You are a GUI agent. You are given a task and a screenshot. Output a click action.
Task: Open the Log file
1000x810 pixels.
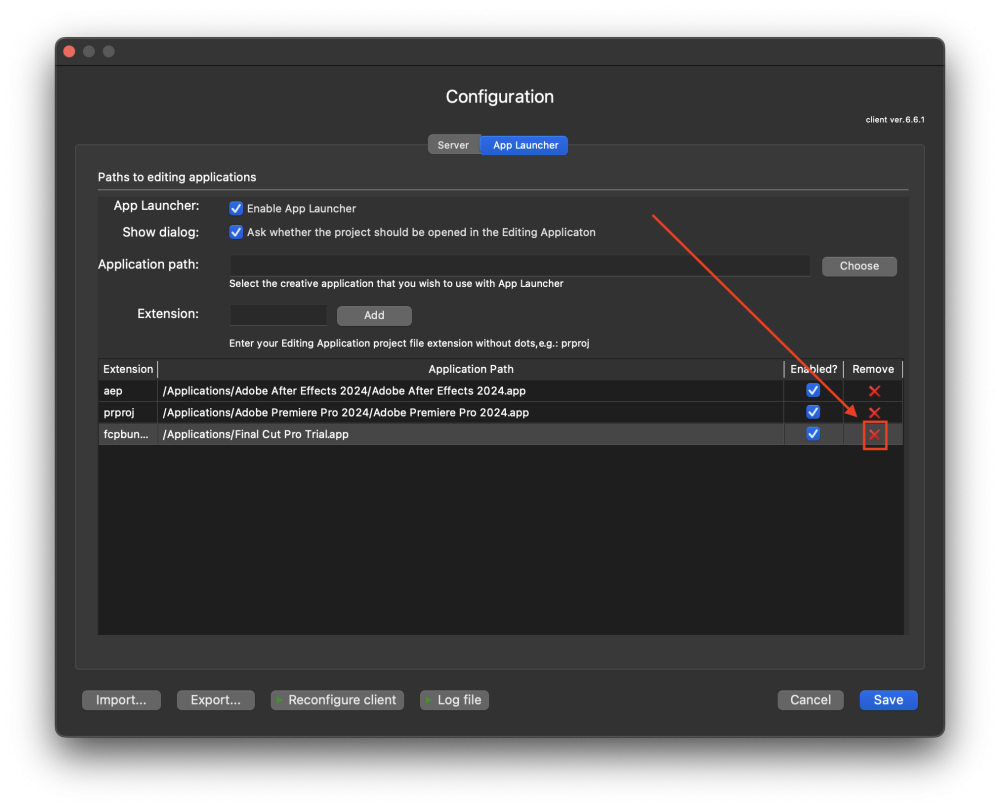tap(454, 700)
